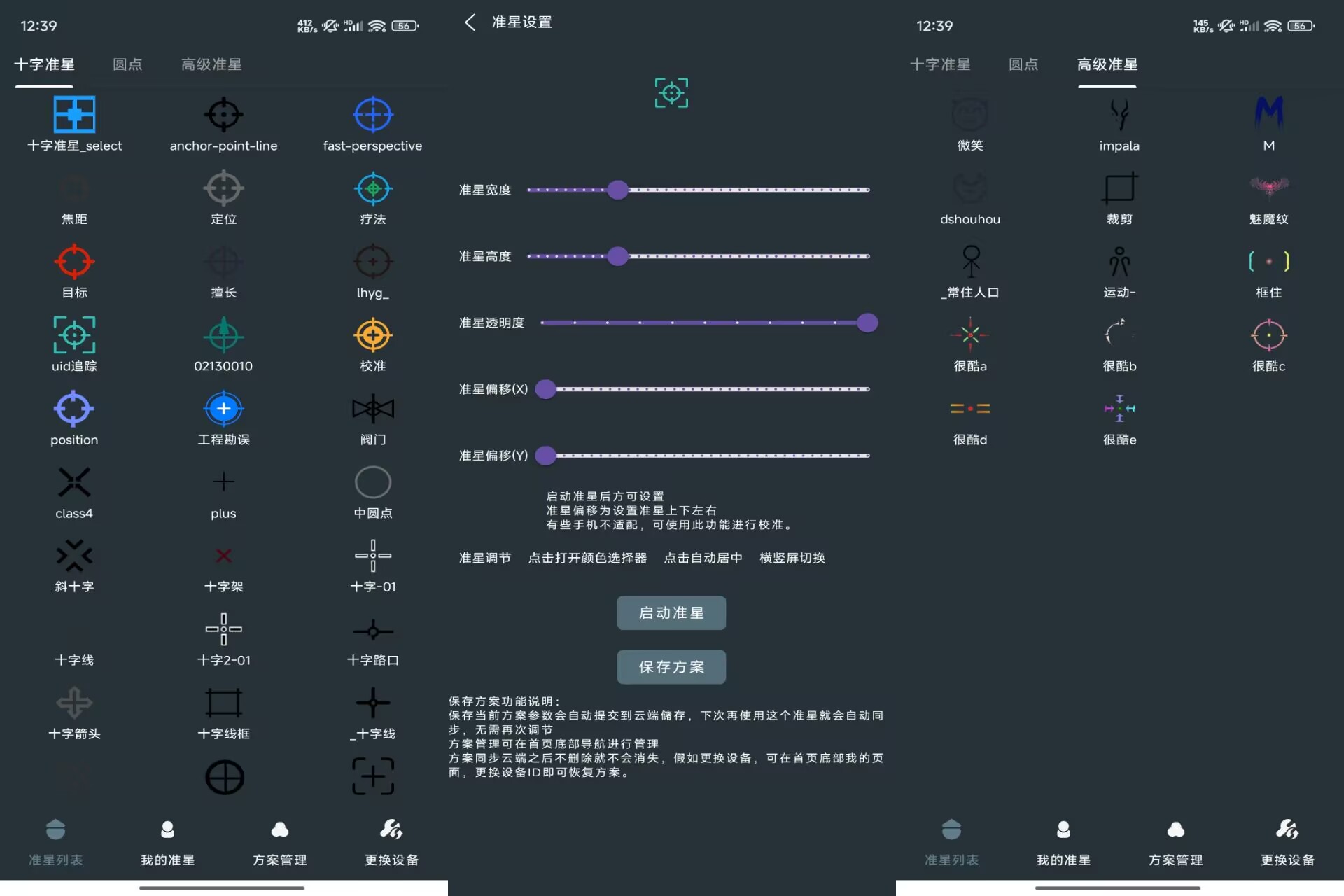
Task: Pick the impala advanced crosshair
Action: [1119, 115]
